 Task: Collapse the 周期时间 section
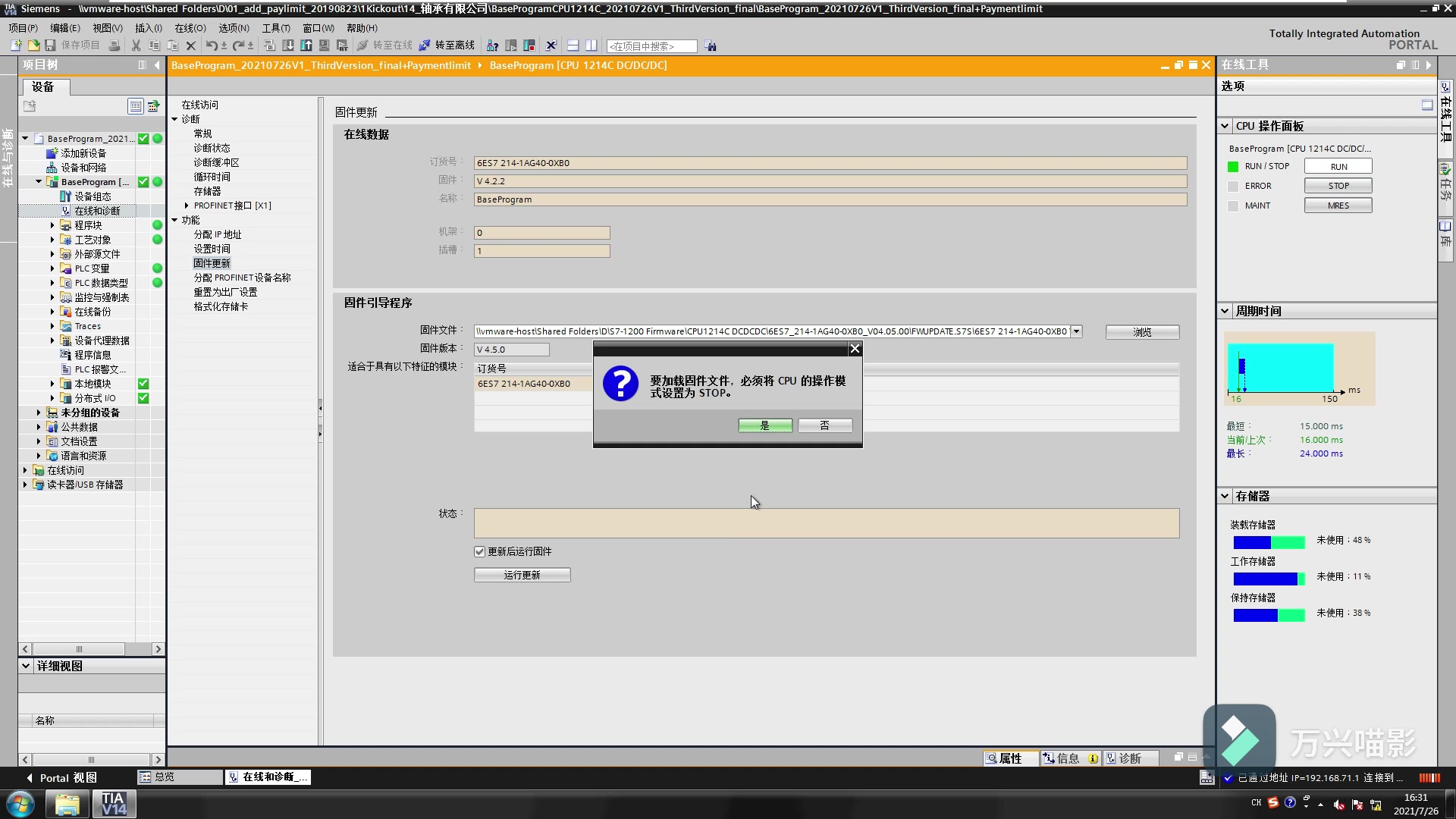[1225, 311]
